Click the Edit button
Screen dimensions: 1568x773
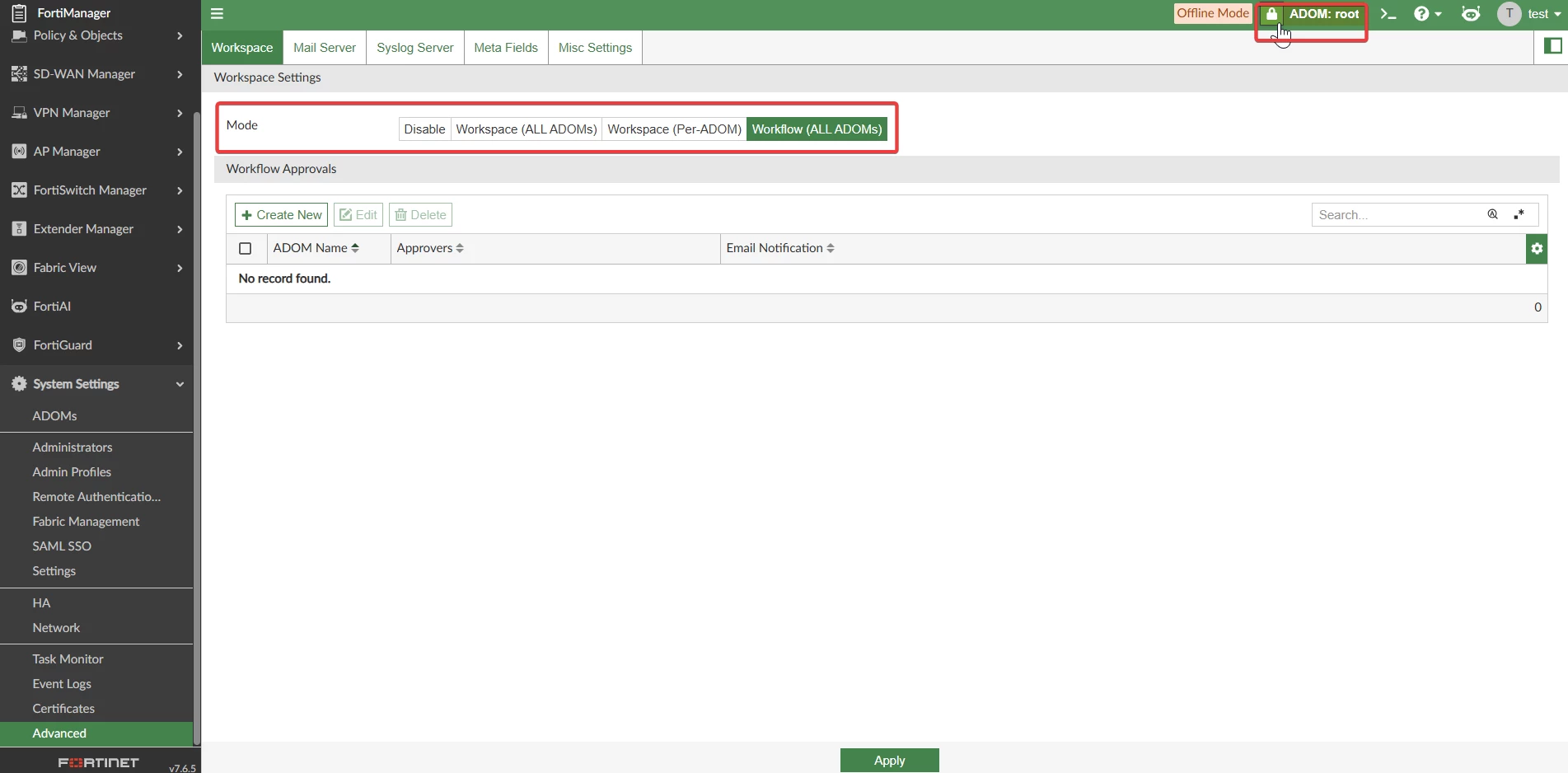click(358, 215)
